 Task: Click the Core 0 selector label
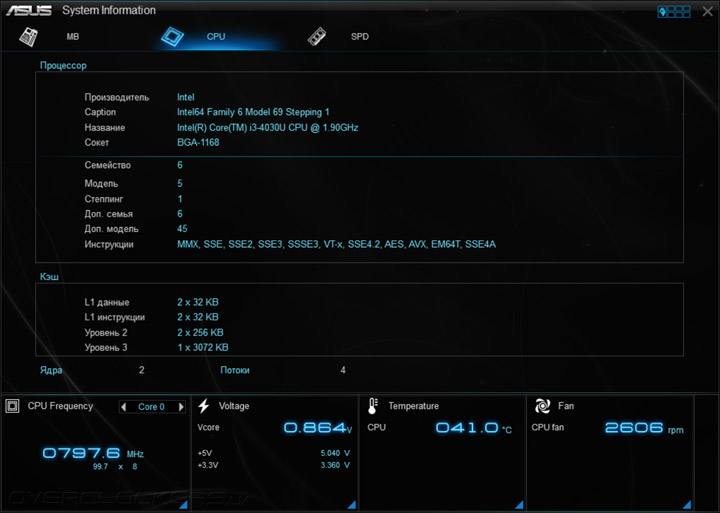pos(152,407)
